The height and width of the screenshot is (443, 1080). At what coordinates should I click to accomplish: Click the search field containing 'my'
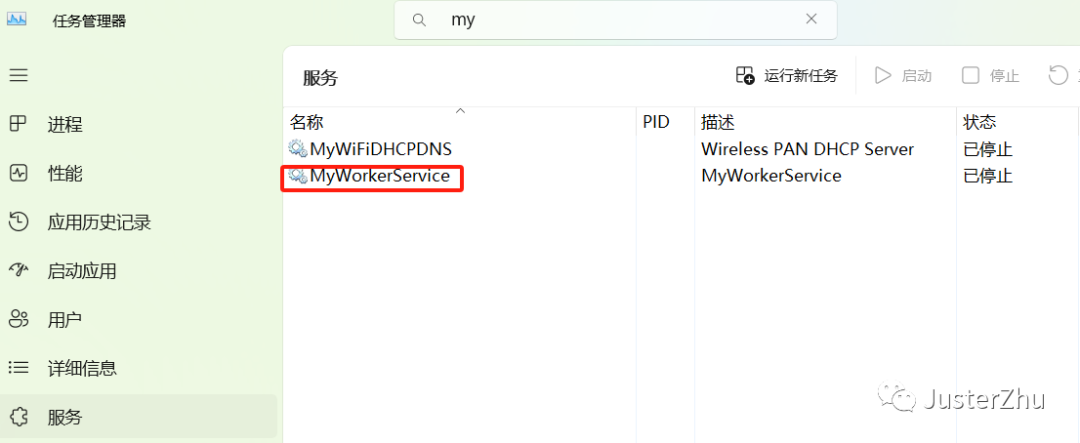point(615,20)
